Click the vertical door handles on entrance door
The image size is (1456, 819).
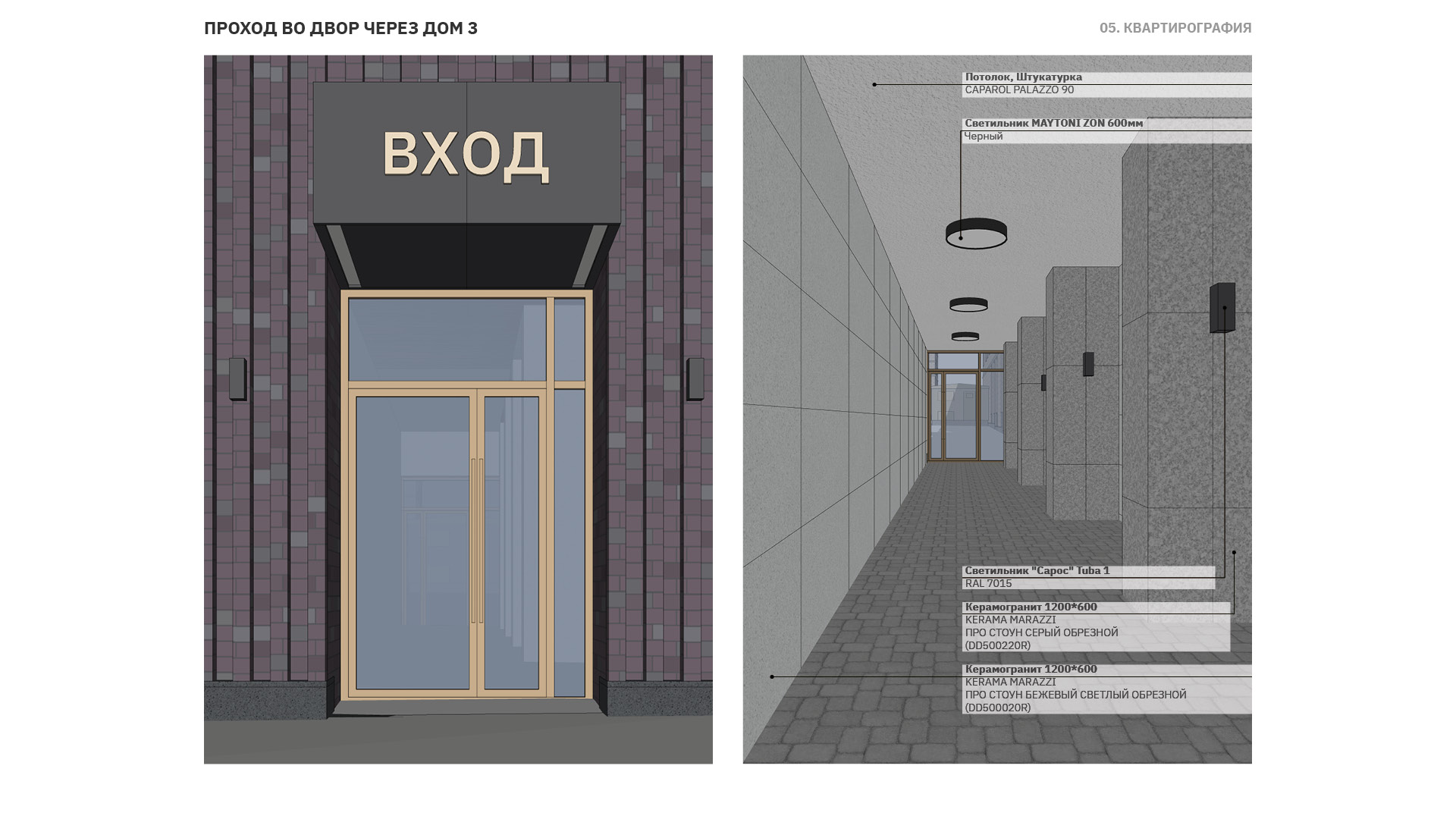(x=477, y=540)
